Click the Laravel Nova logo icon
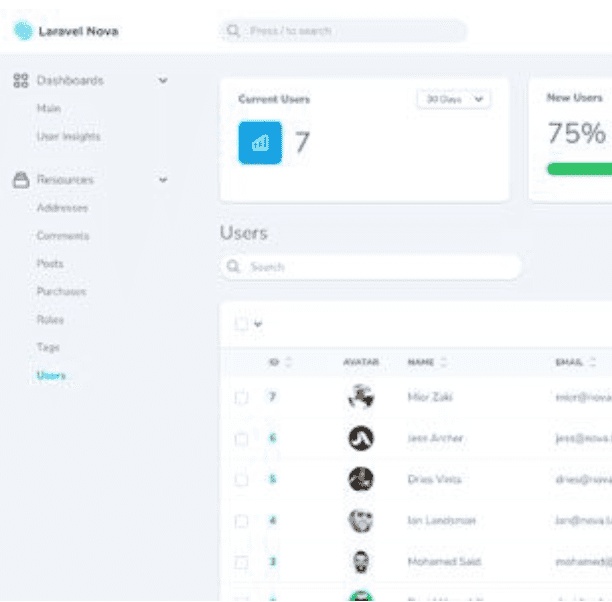The height and width of the screenshot is (602, 612). pos(22,31)
